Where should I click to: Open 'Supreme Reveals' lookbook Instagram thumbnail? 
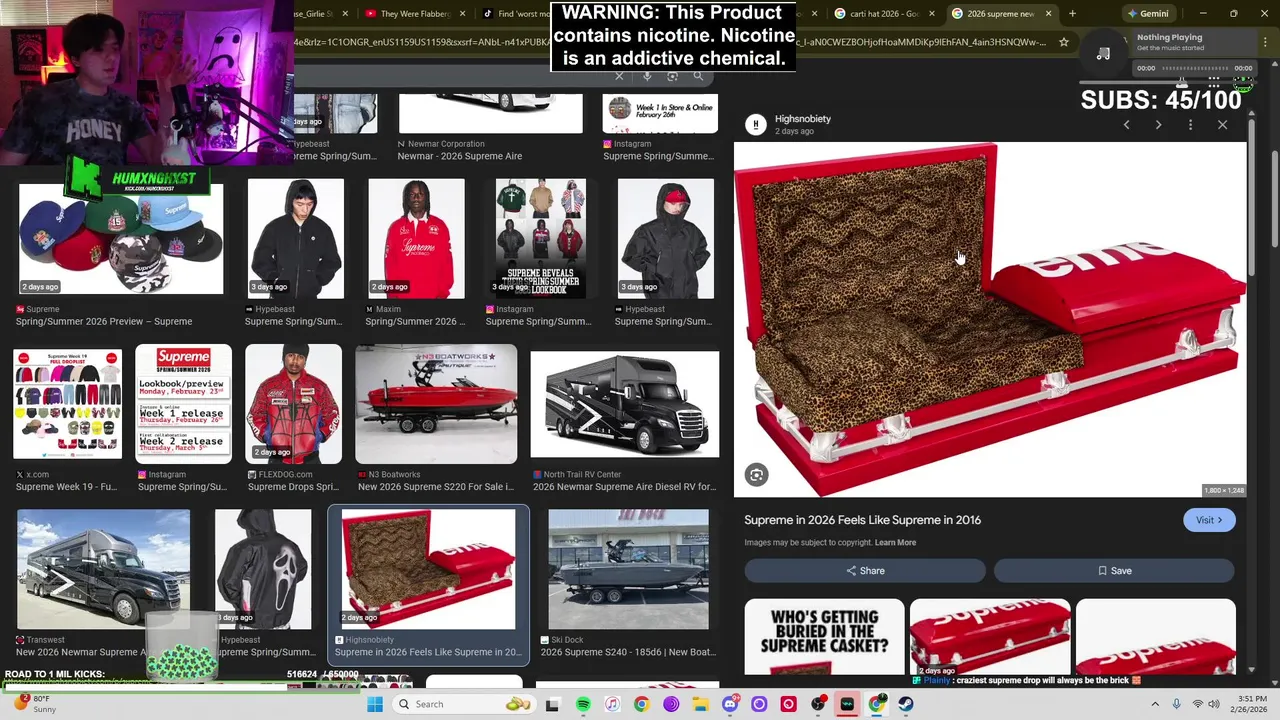540,238
